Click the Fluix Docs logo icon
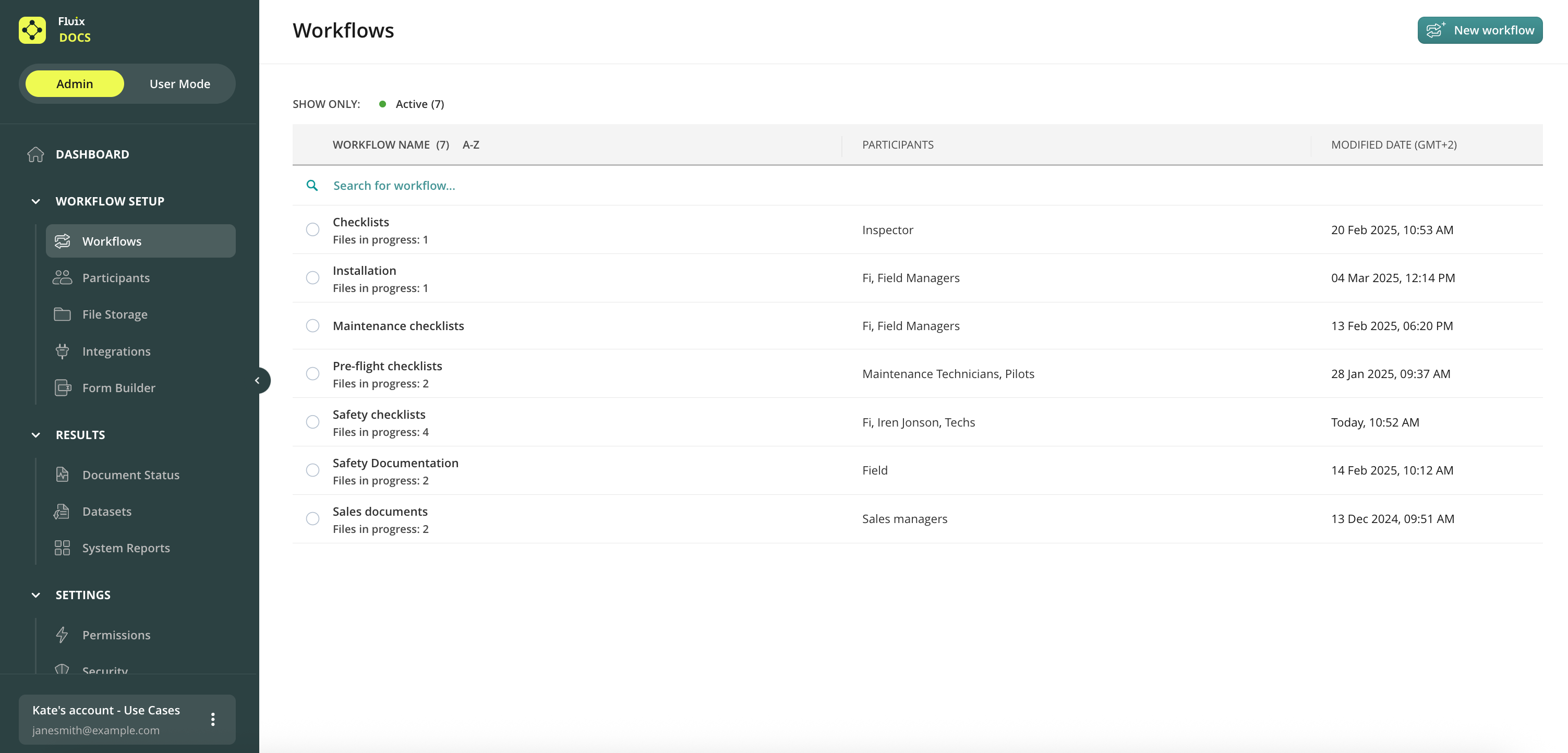The height and width of the screenshot is (753, 1568). pos(32,30)
